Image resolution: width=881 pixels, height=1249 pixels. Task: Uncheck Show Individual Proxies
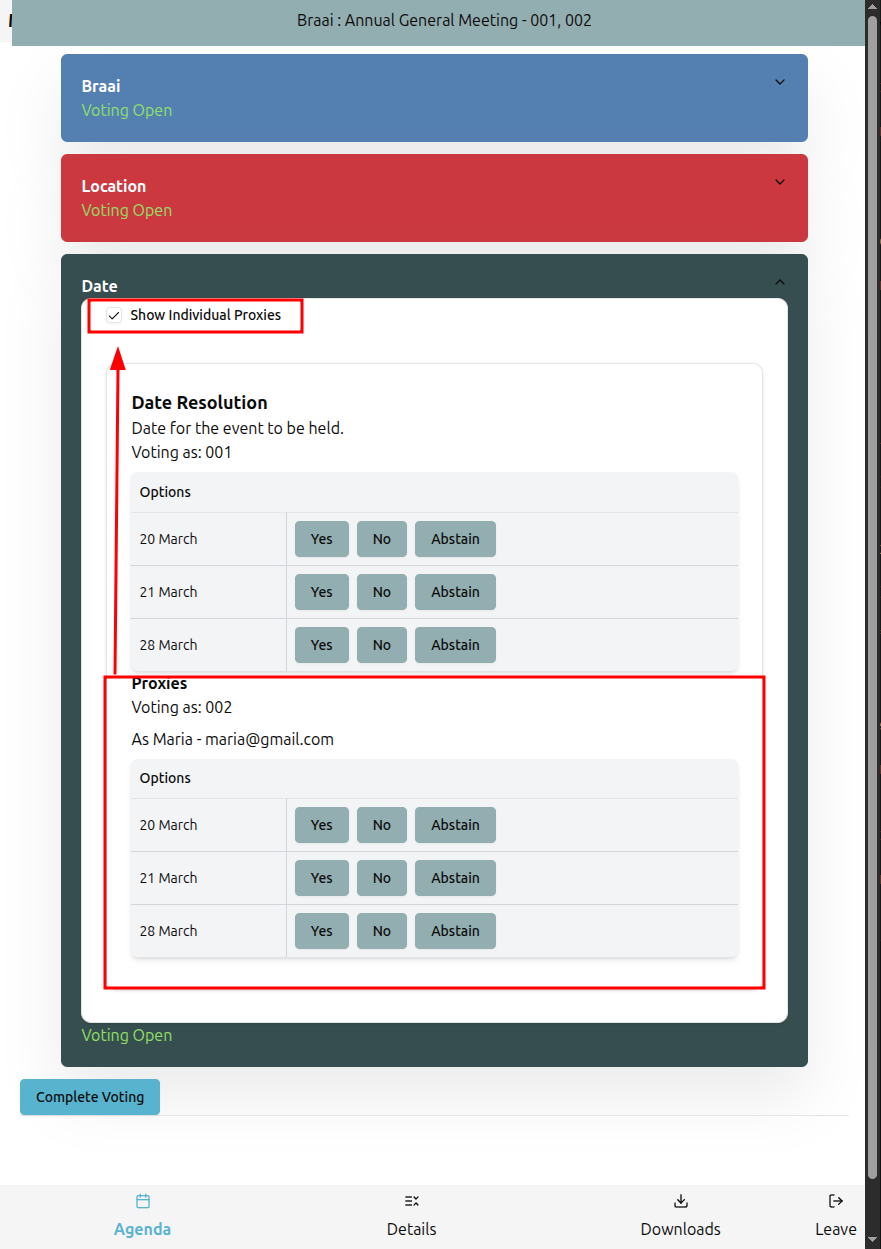pyautogui.click(x=113, y=315)
